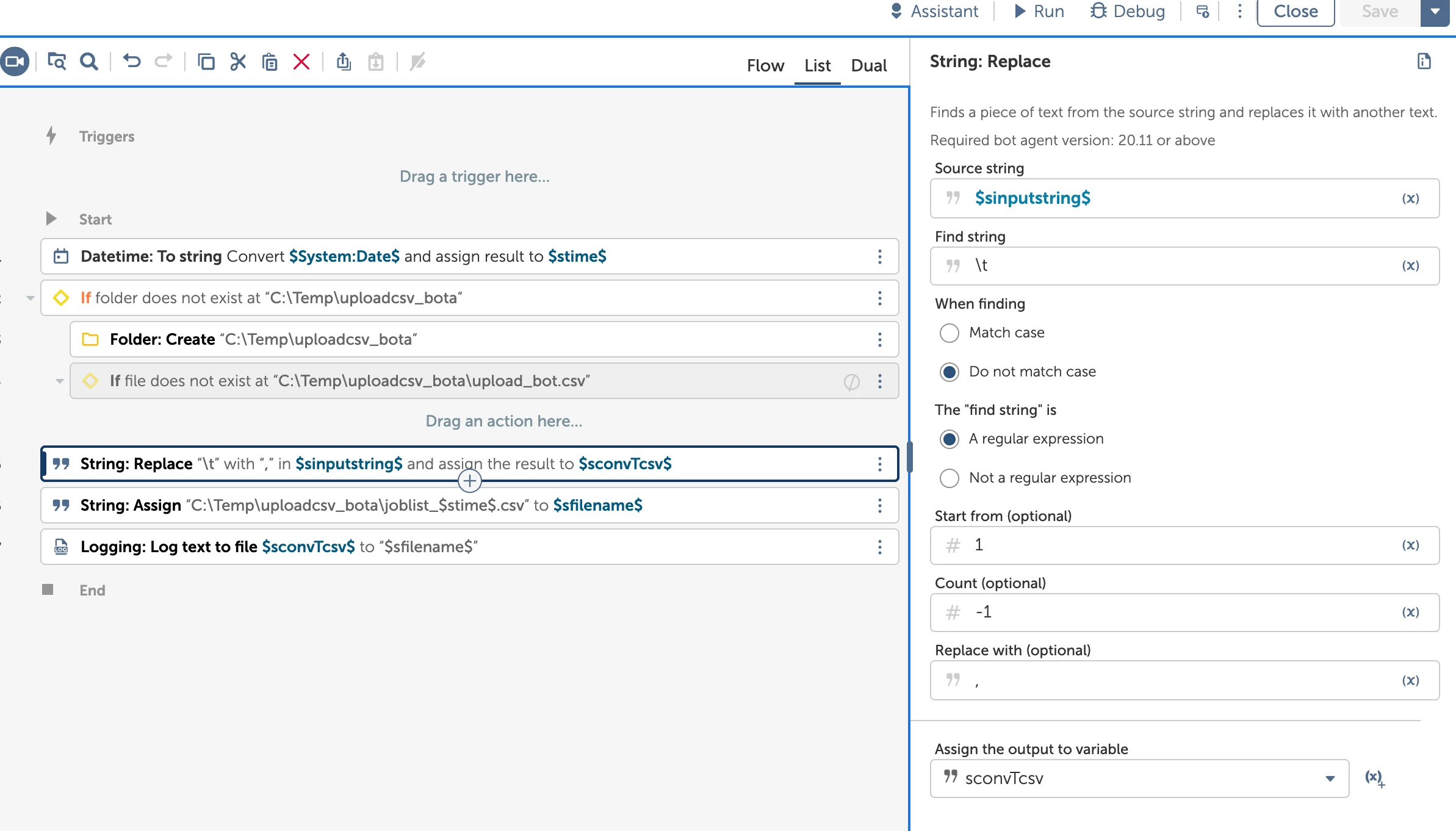Switch to List view

point(817,65)
